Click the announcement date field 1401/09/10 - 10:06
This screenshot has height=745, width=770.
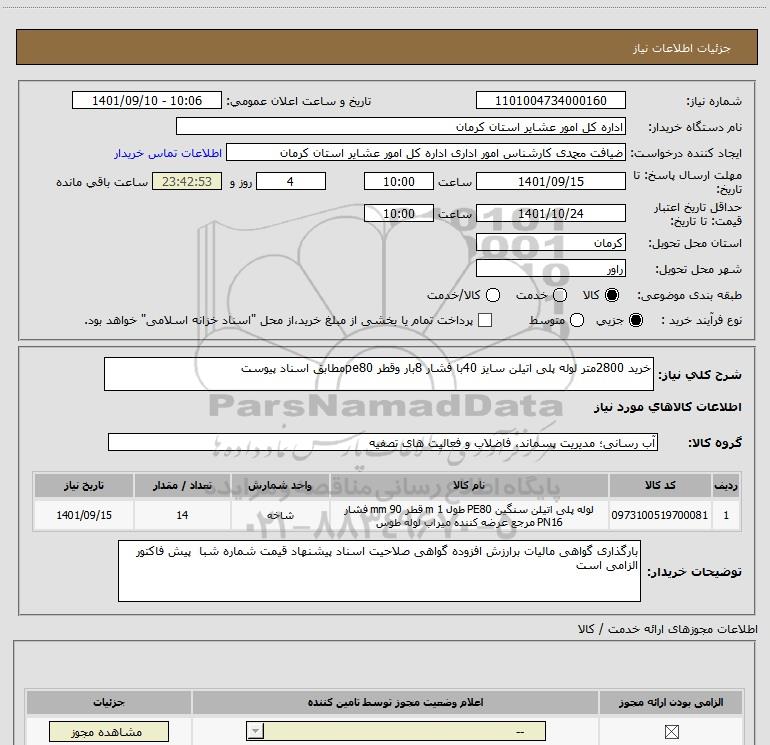coord(147,101)
